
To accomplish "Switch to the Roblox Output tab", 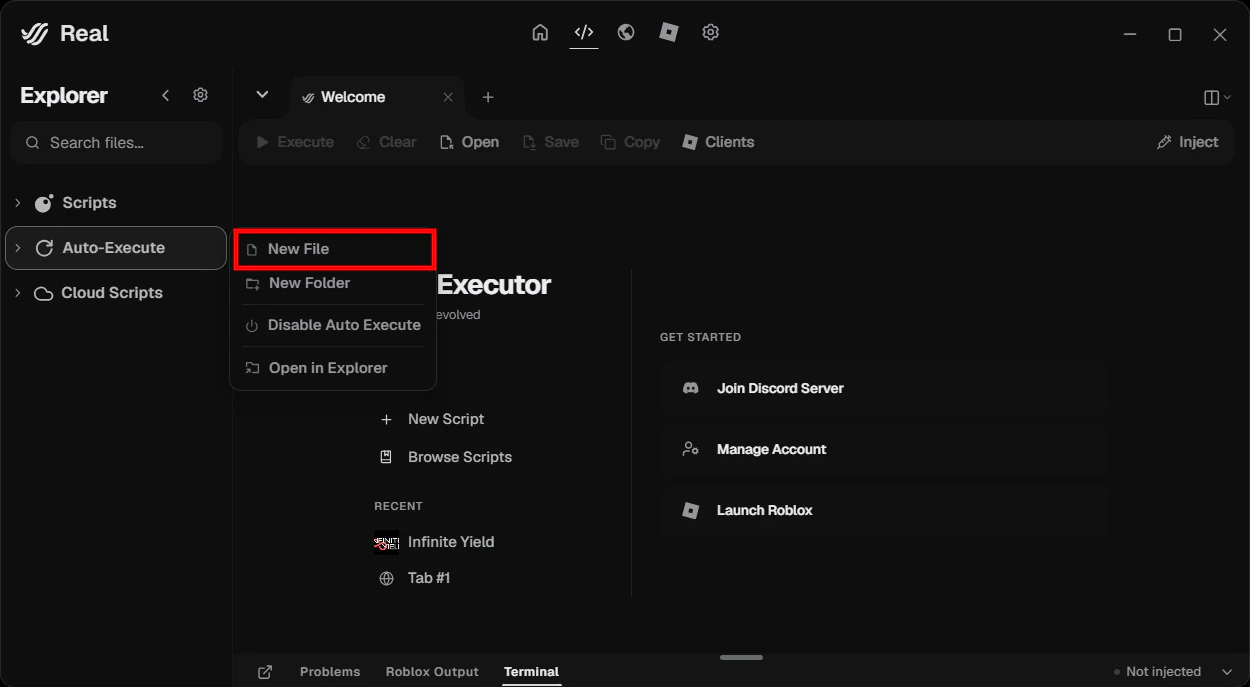I will coord(432,672).
